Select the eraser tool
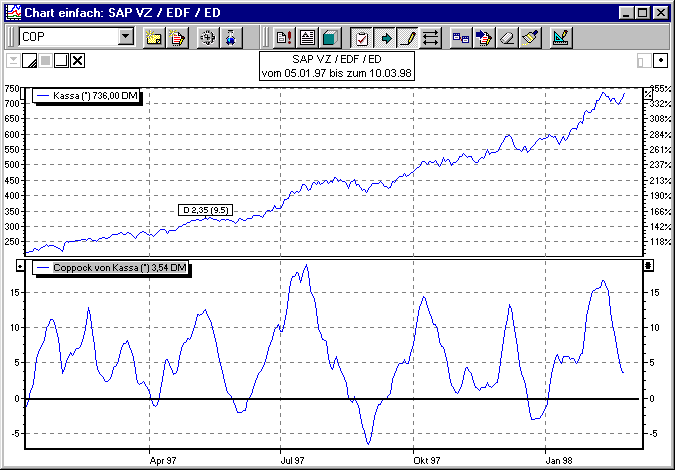The image size is (675, 470). (x=507, y=38)
